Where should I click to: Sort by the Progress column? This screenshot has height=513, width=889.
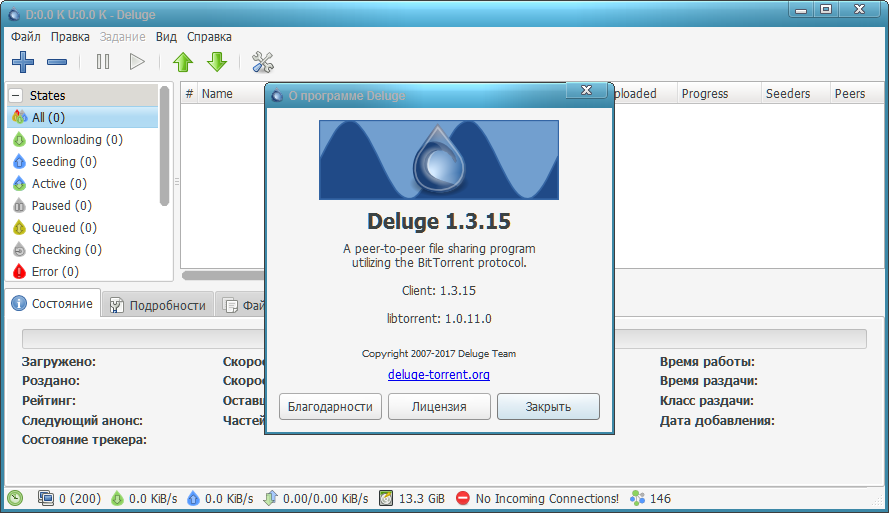[719, 94]
